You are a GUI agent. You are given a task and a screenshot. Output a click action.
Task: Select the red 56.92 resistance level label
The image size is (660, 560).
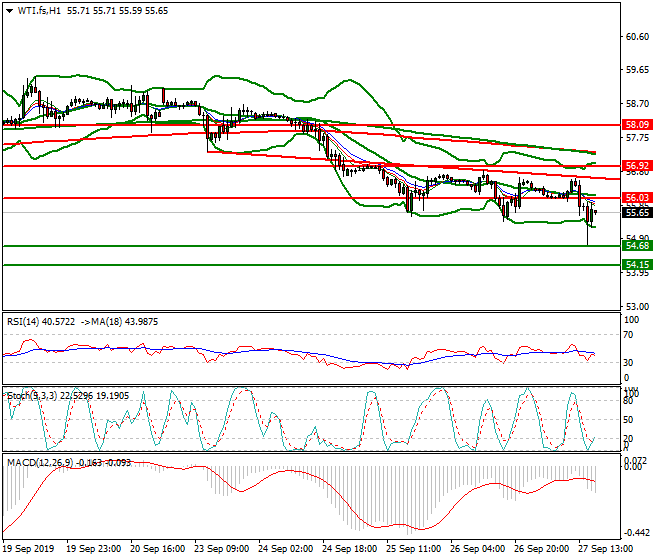[x=637, y=165]
